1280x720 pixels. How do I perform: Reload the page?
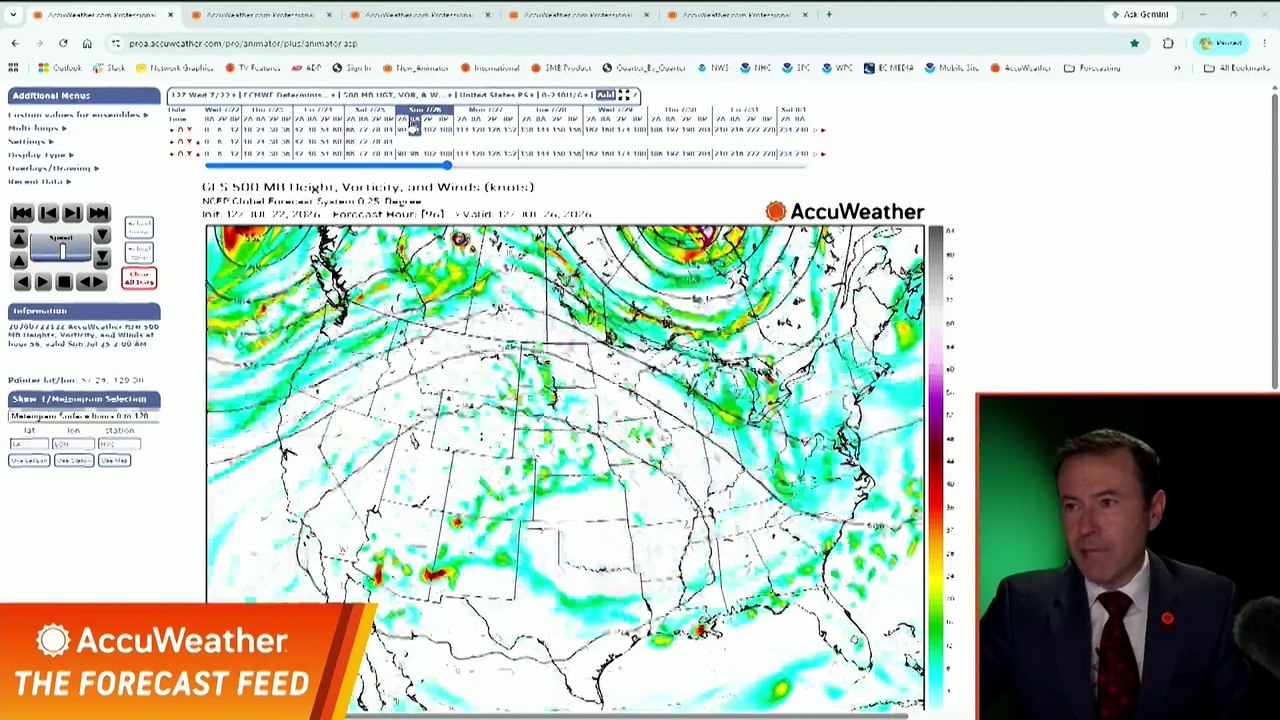[63, 43]
